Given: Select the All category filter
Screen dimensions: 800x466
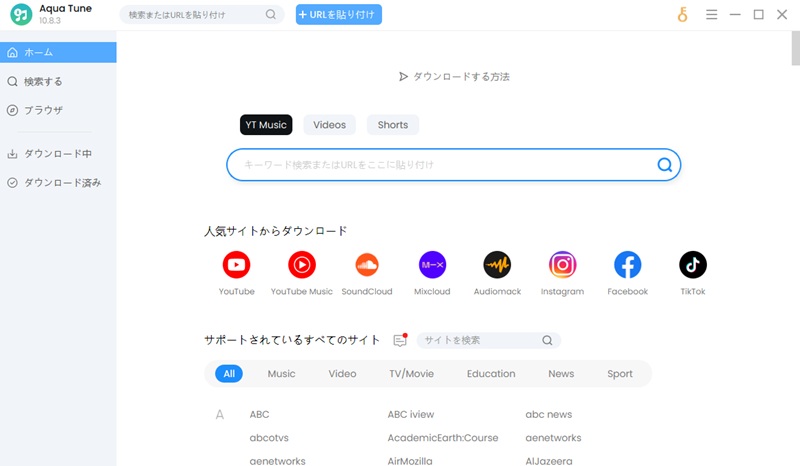Looking at the screenshot, I should tap(229, 374).
